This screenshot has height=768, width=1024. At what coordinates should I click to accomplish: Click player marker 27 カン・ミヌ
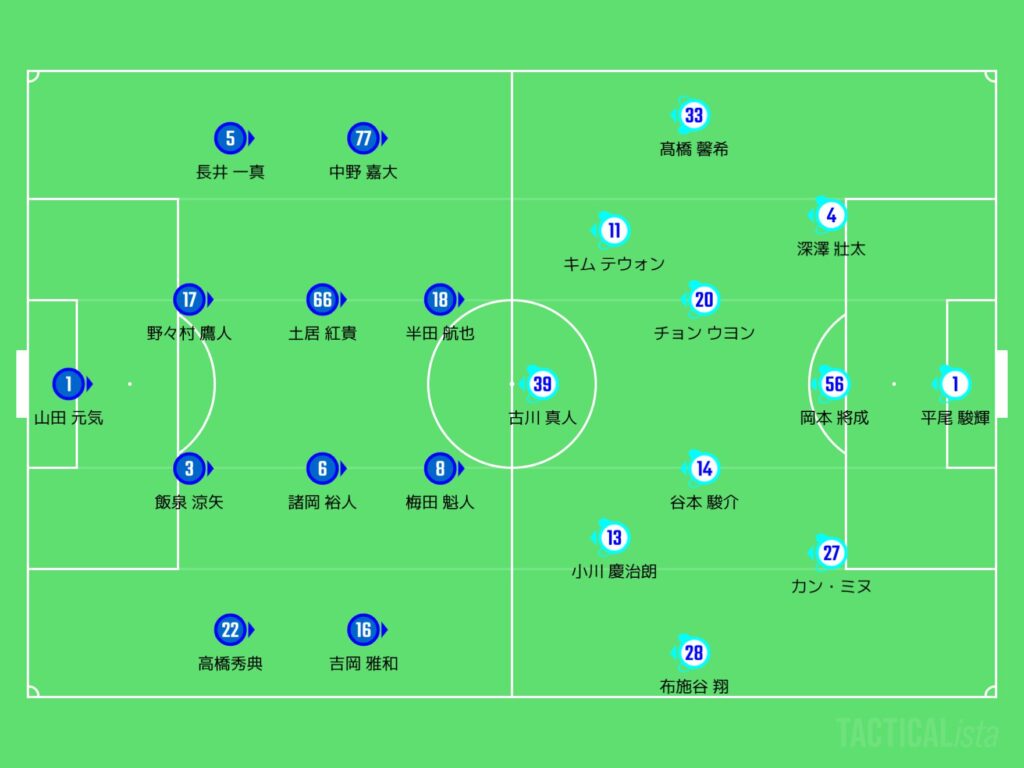[x=829, y=552]
